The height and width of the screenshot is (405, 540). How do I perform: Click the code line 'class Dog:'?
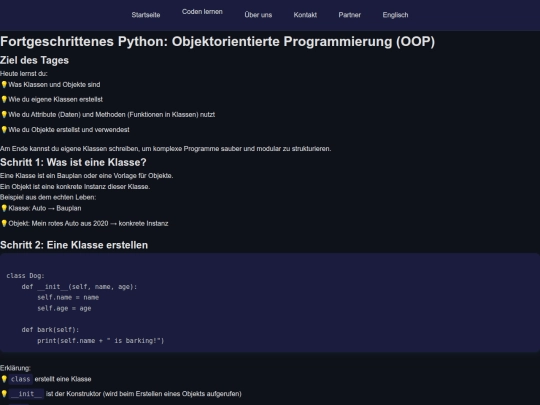[x=25, y=276]
